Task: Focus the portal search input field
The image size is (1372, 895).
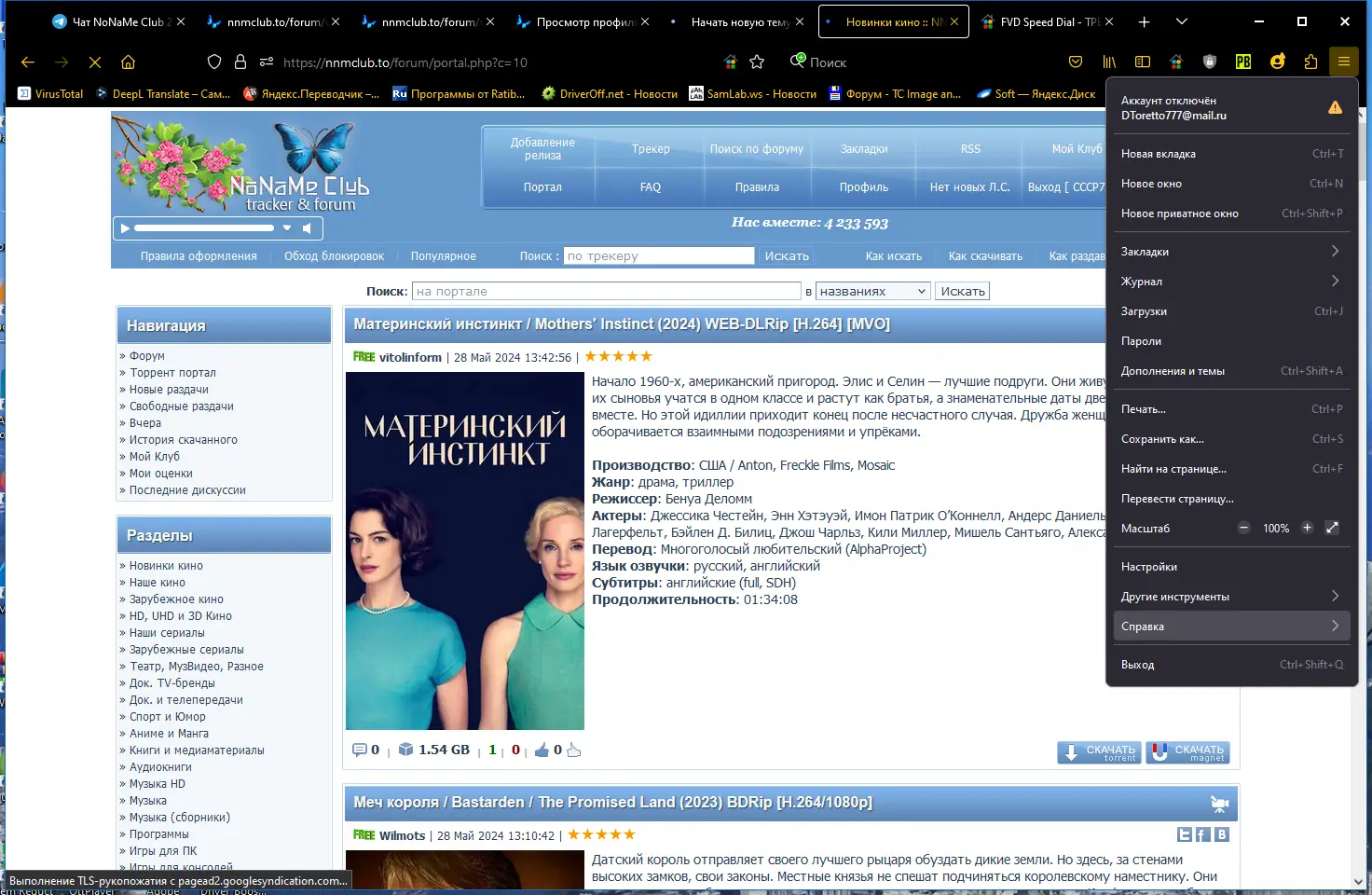Action: (606, 292)
